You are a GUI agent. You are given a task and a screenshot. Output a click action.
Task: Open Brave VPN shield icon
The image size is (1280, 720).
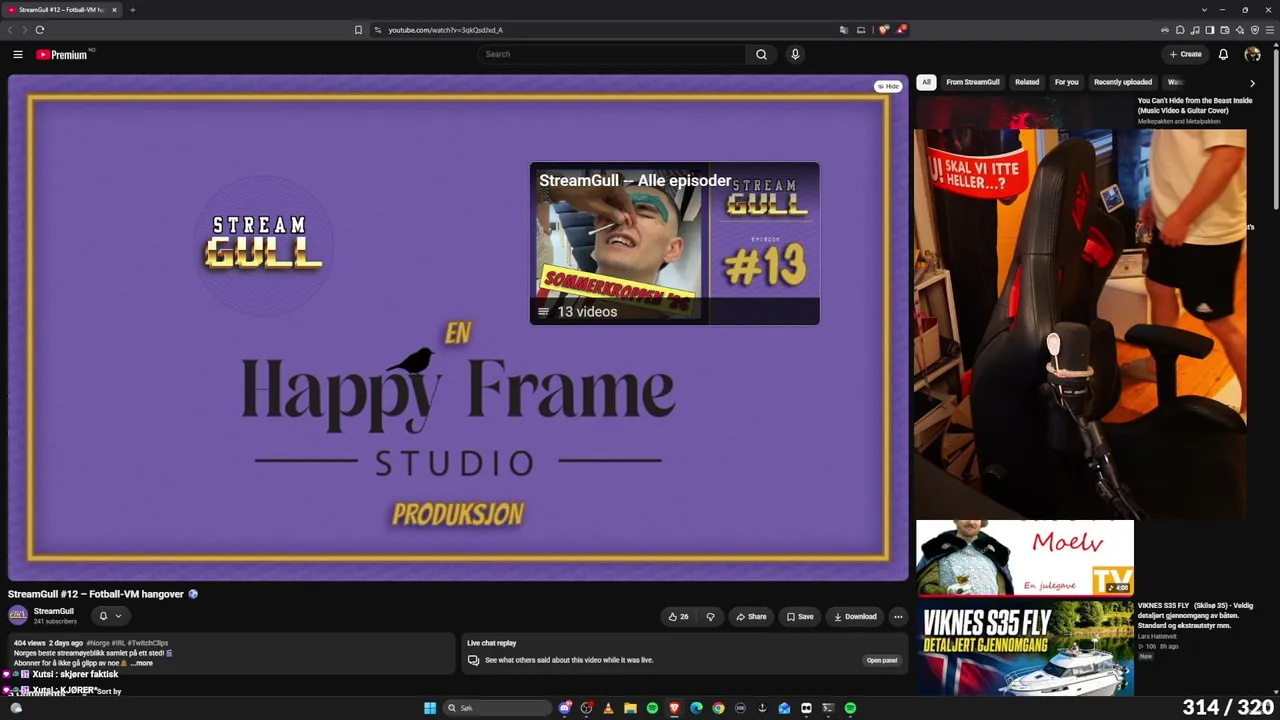(1255, 30)
